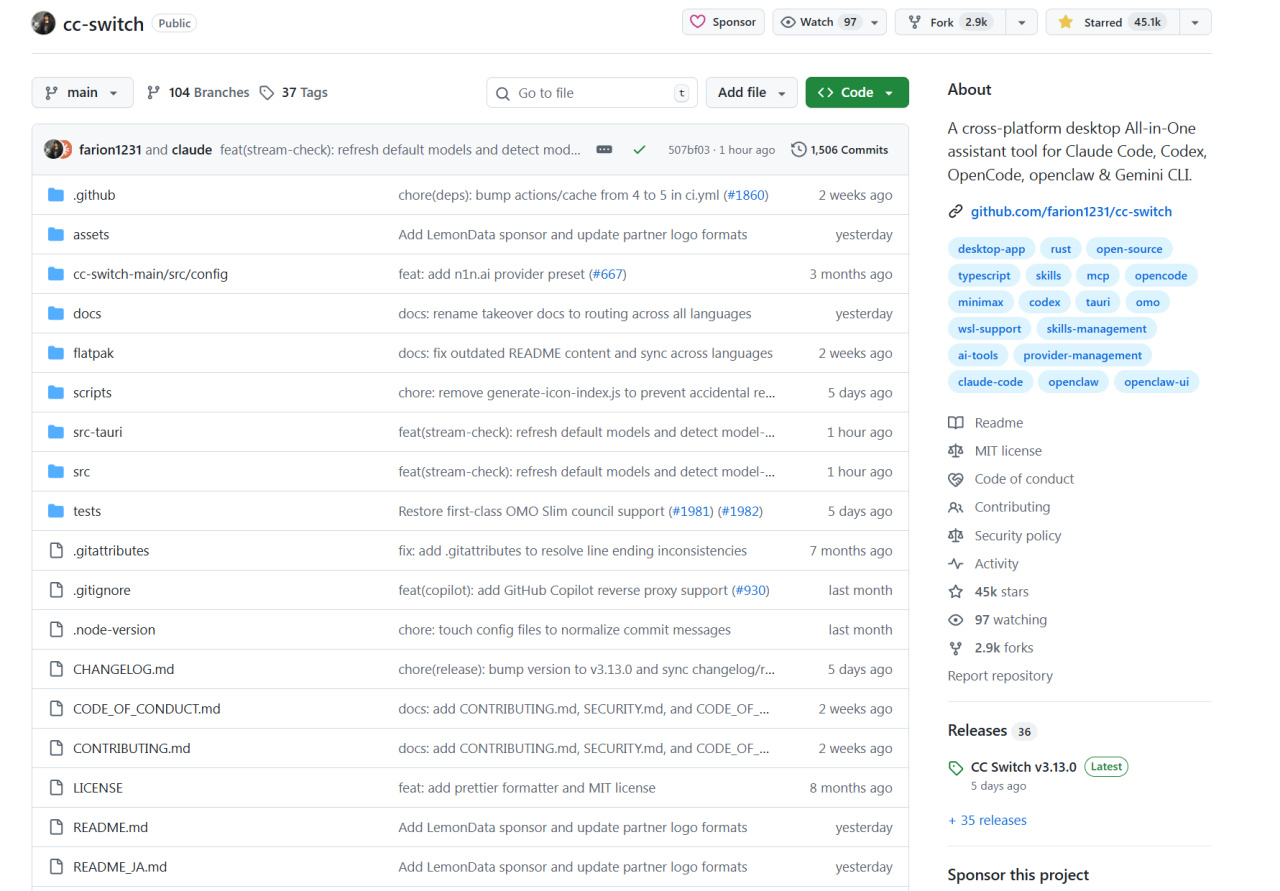Click the .gitattributes file icon
This screenshot has height=891, width=1280.
pyautogui.click(x=56, y=551)
